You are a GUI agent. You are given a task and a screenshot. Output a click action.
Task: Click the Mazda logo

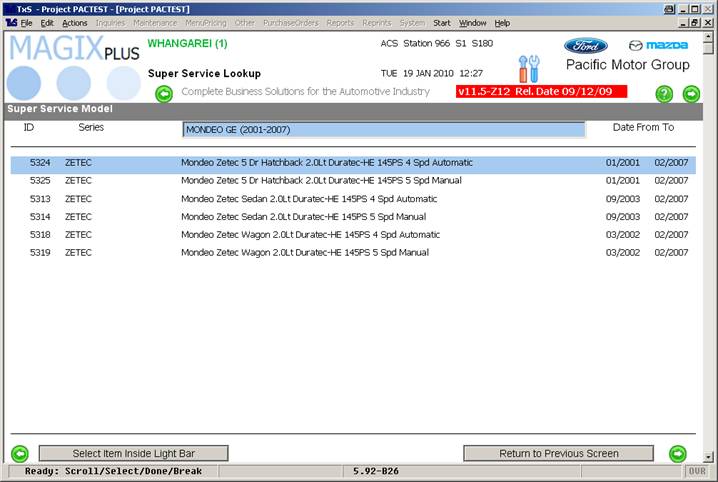[x=658, y=46]
